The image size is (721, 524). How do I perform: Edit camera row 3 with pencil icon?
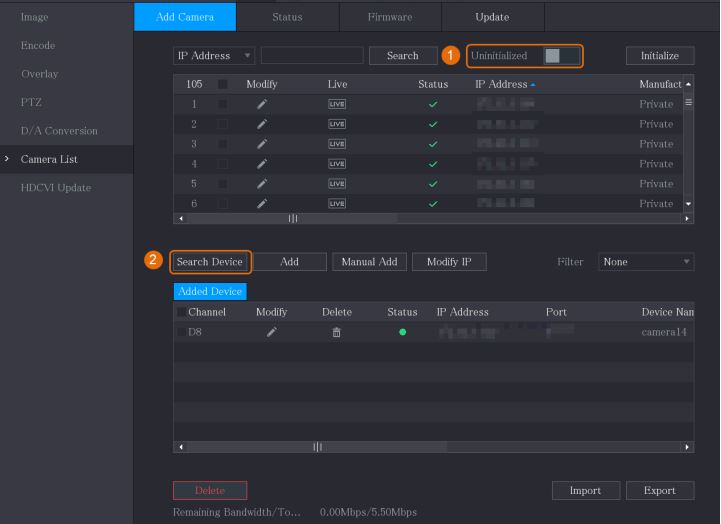point(262,144)
